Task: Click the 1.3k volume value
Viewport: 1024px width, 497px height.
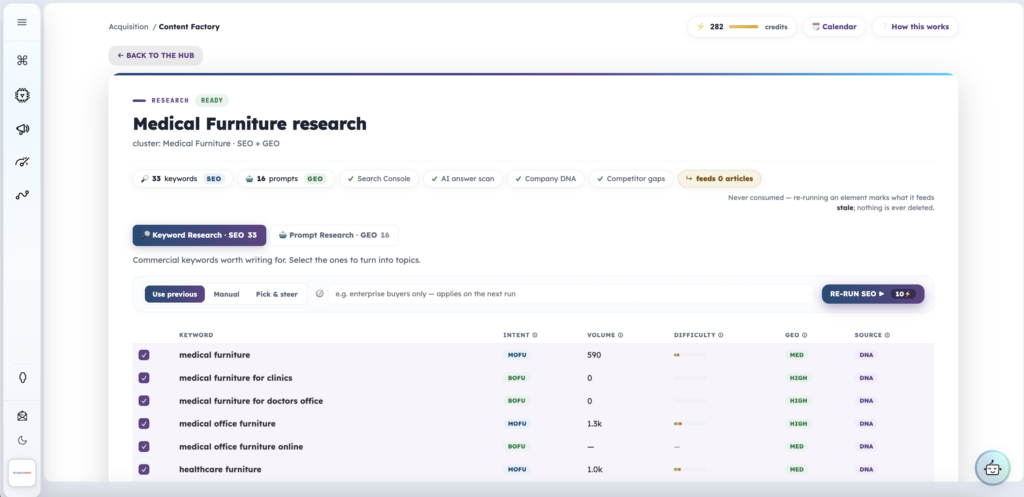Action: (594, 423)
